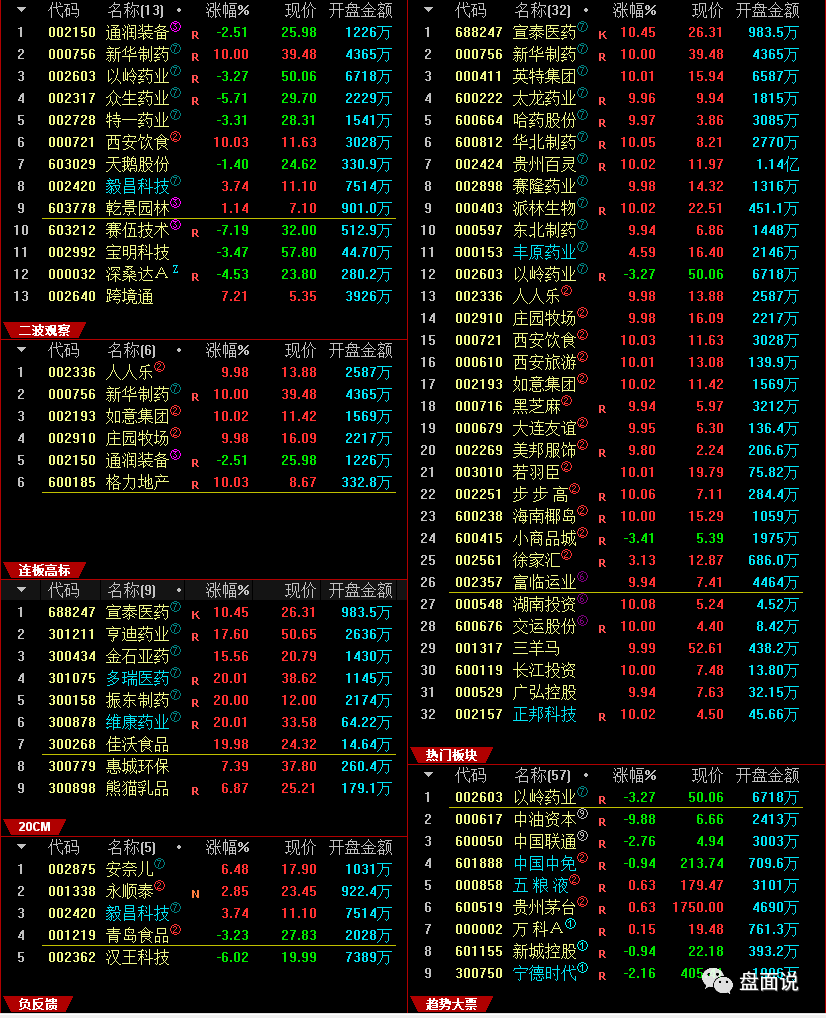Click the circled 9 badge next to 中国联通
The image size is (826, 1018).
click(x=582, y=836)
